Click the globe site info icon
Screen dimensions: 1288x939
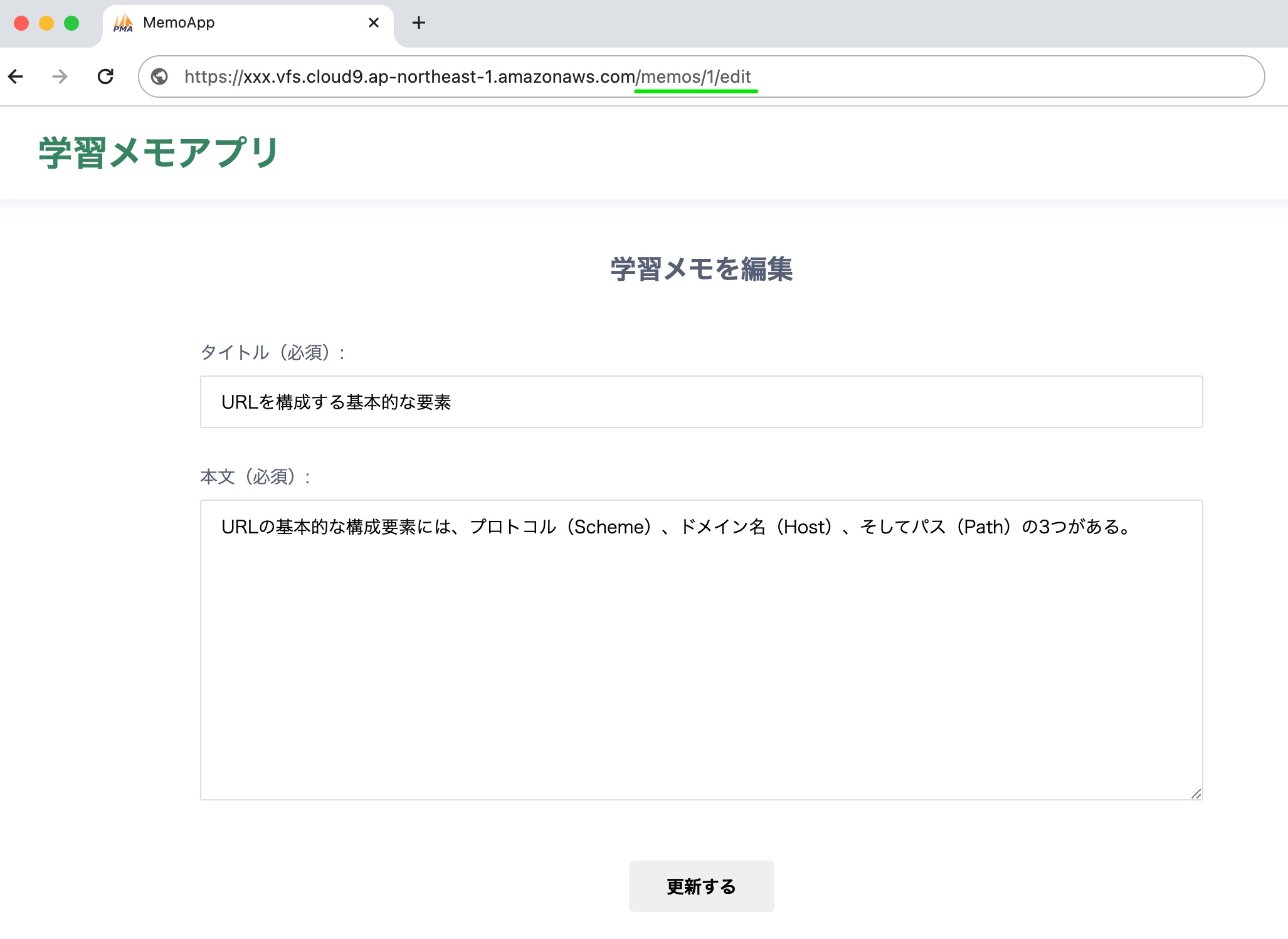click(x=160, y=76)
